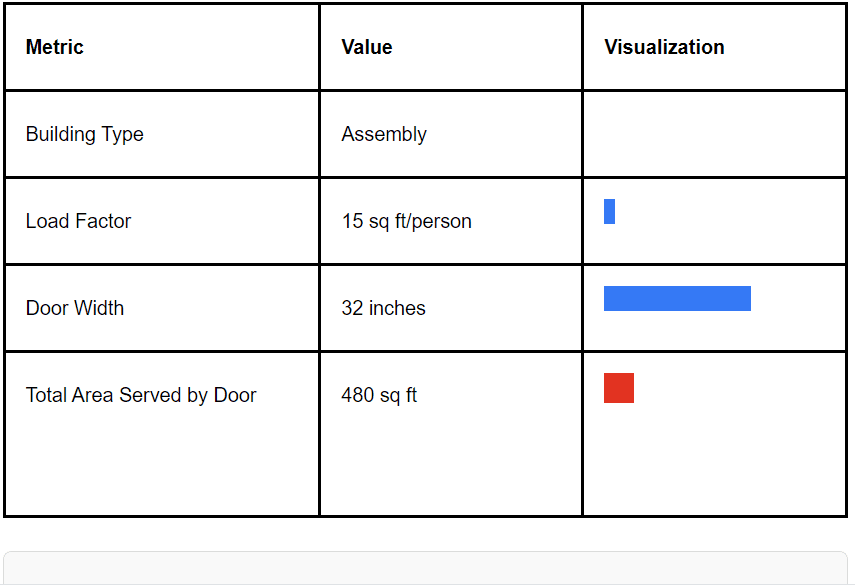Click empty Visualization cell in Building Type row
855x585 pixels.
point(714,134)
